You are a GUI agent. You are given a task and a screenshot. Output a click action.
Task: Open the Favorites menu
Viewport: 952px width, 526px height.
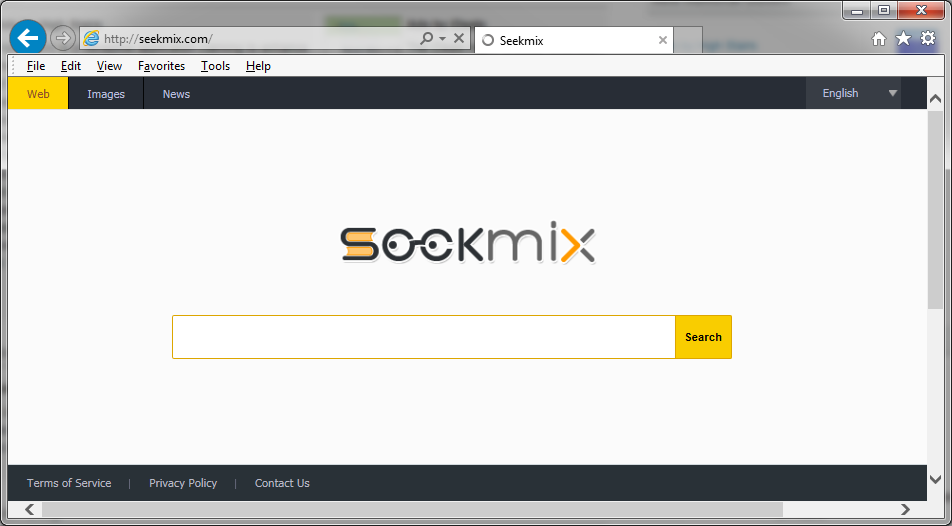pos(161,66)
